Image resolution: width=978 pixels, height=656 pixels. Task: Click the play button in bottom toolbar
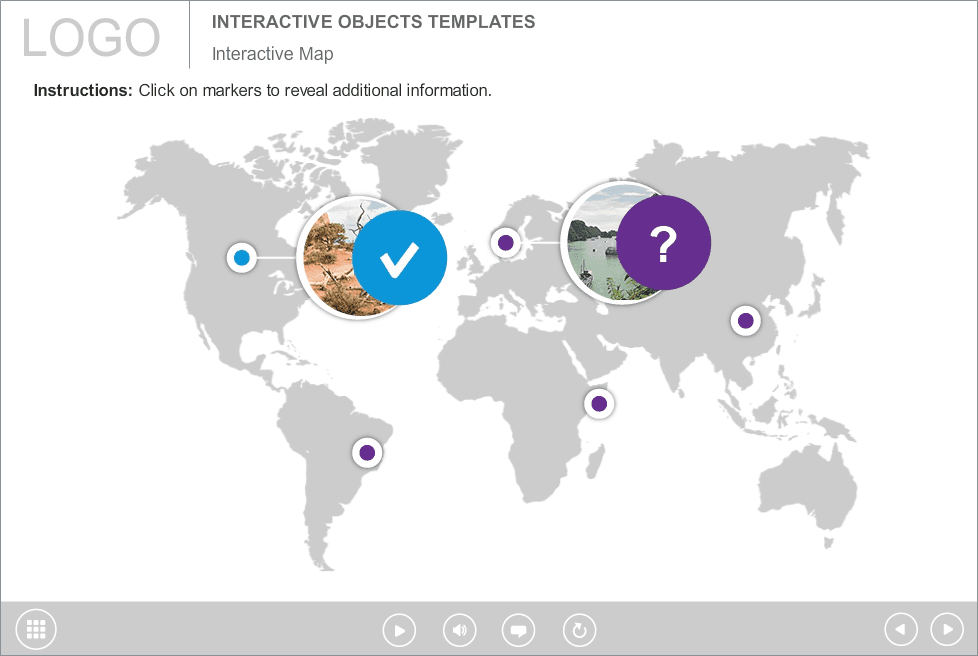pyautogui.click(x=399, y=630)
